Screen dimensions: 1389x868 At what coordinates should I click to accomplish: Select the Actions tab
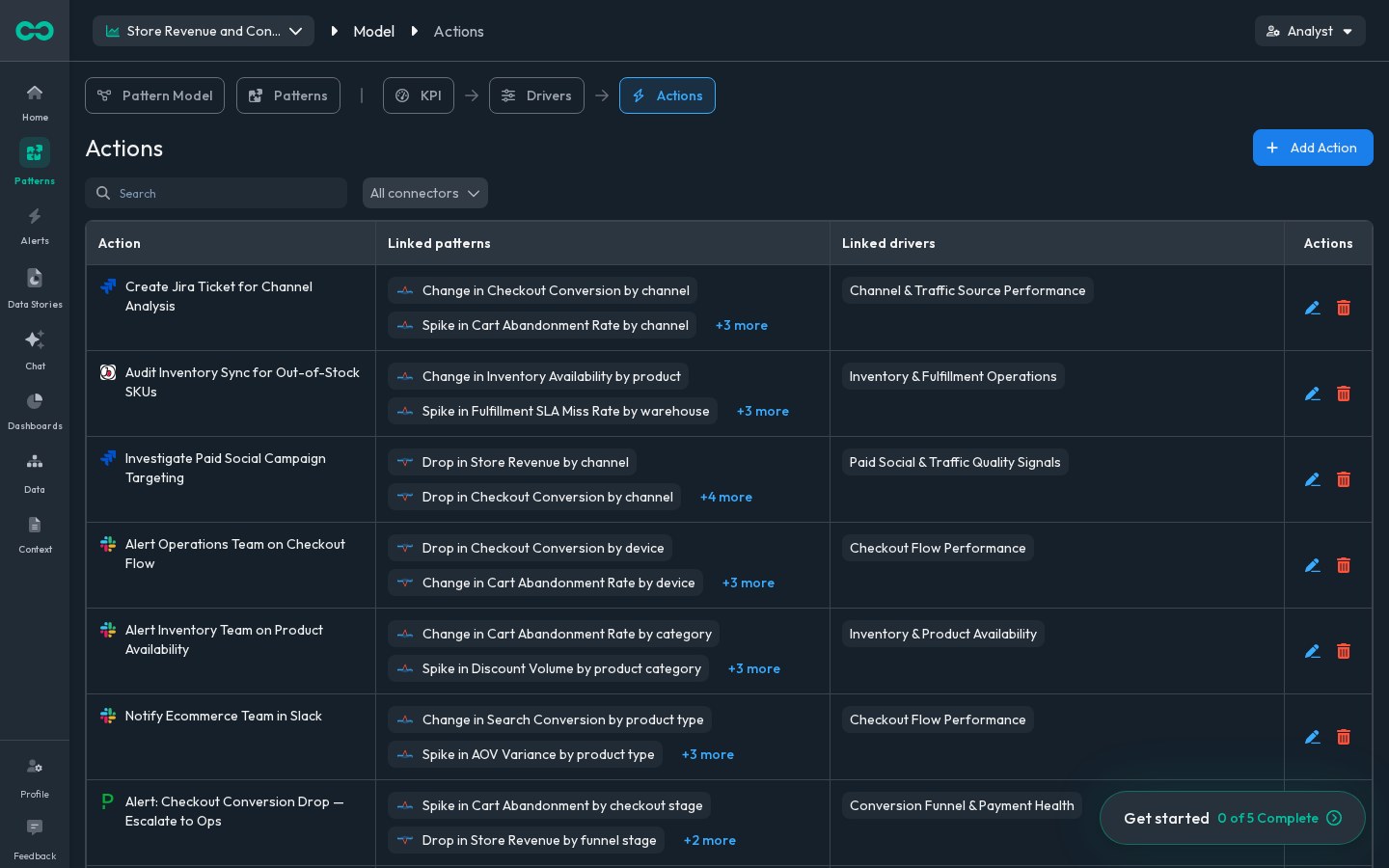point(667,95)
